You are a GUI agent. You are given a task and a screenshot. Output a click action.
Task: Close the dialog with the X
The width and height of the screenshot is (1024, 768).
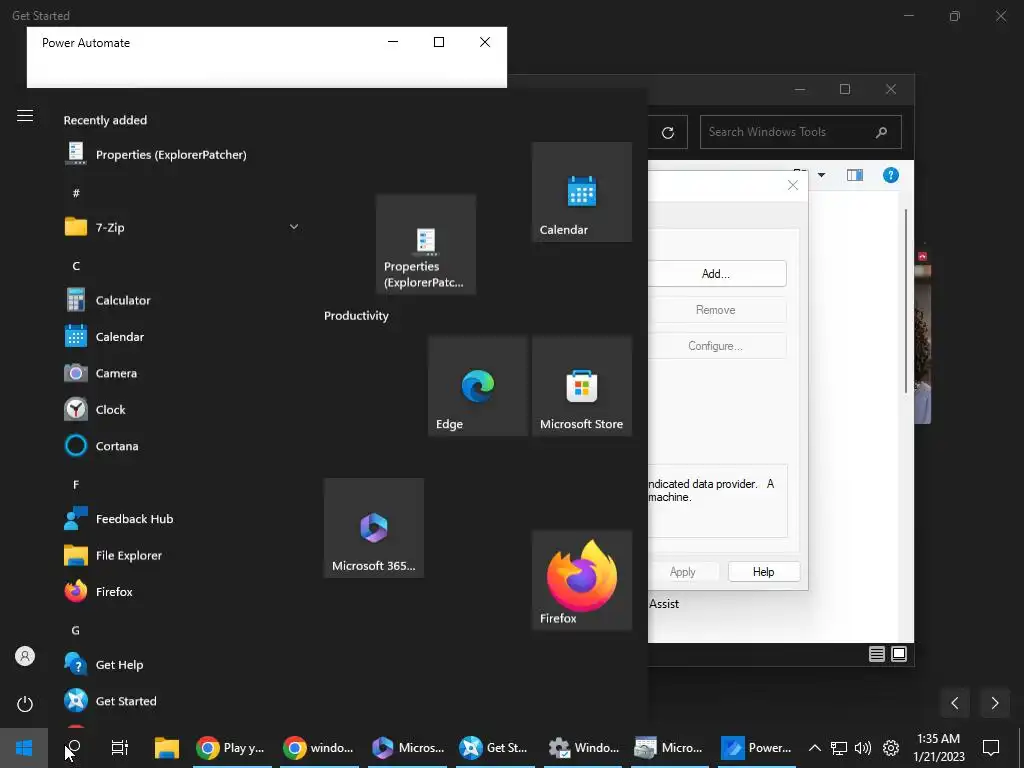coord(793,185)
